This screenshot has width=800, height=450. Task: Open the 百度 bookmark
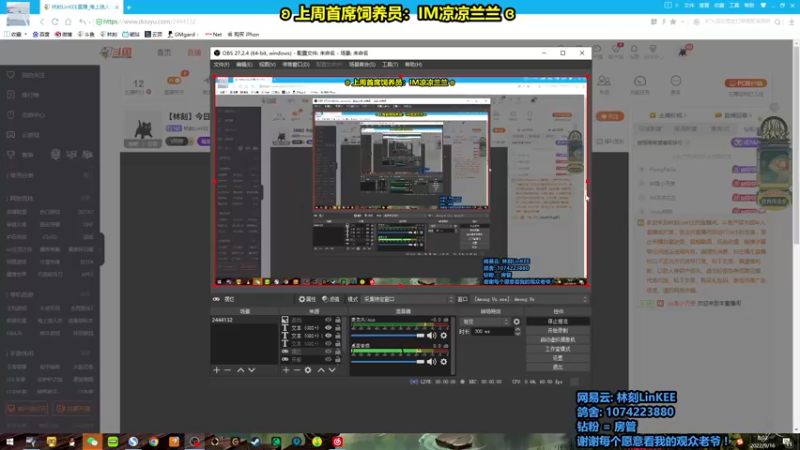tap(41, 34)
